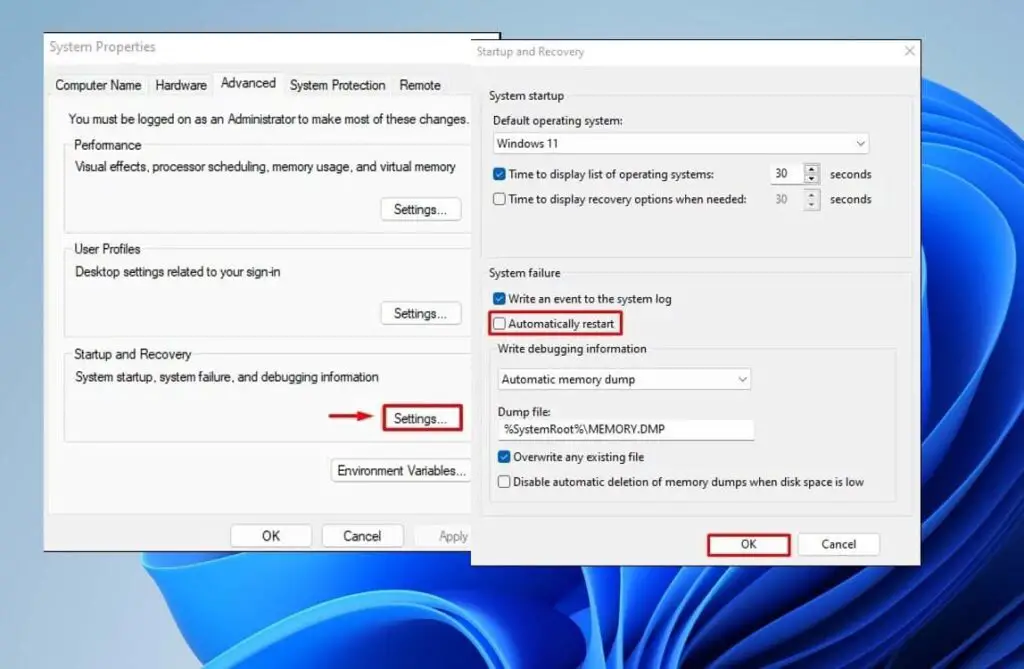Cancel the Startup and Recovery dialog
Screen dimensions: 1024x669
point(838,544)
